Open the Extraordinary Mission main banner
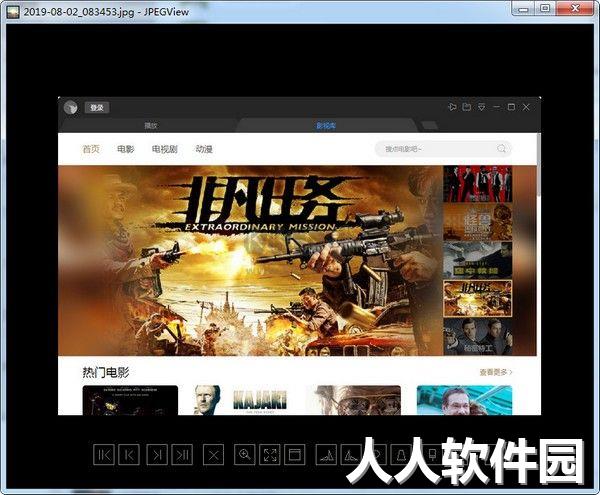Viewport: 600px width, 495px height. coord(250,261)
